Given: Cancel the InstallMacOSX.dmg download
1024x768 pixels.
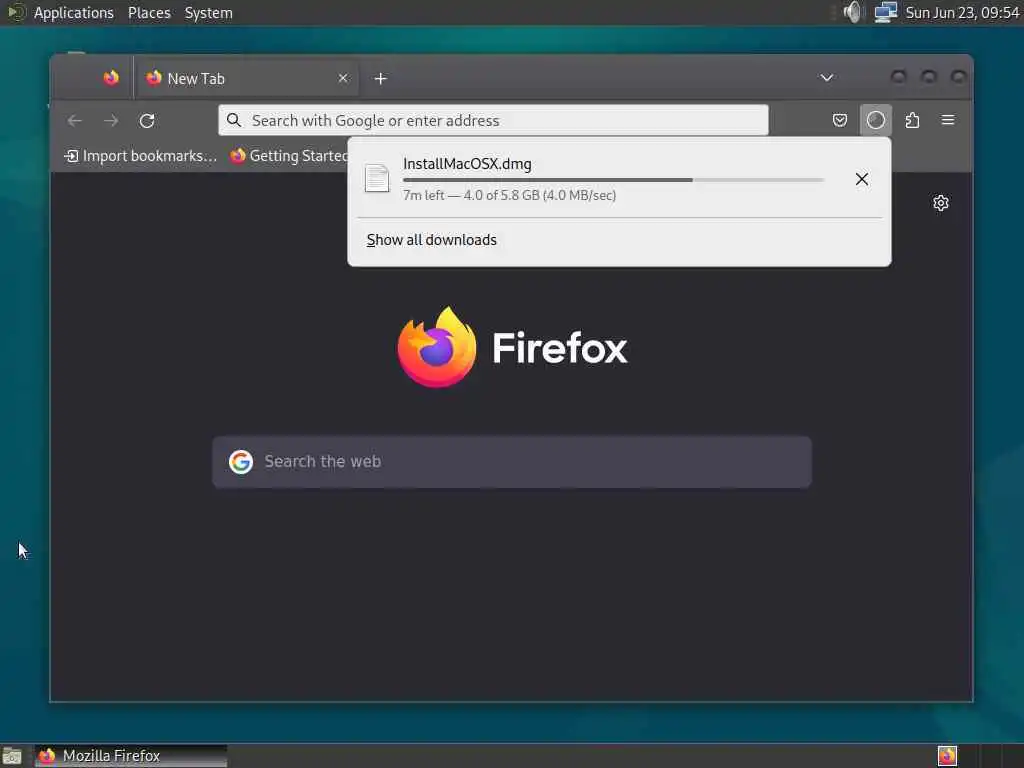Looking at the screenshot, I should 862,179.
